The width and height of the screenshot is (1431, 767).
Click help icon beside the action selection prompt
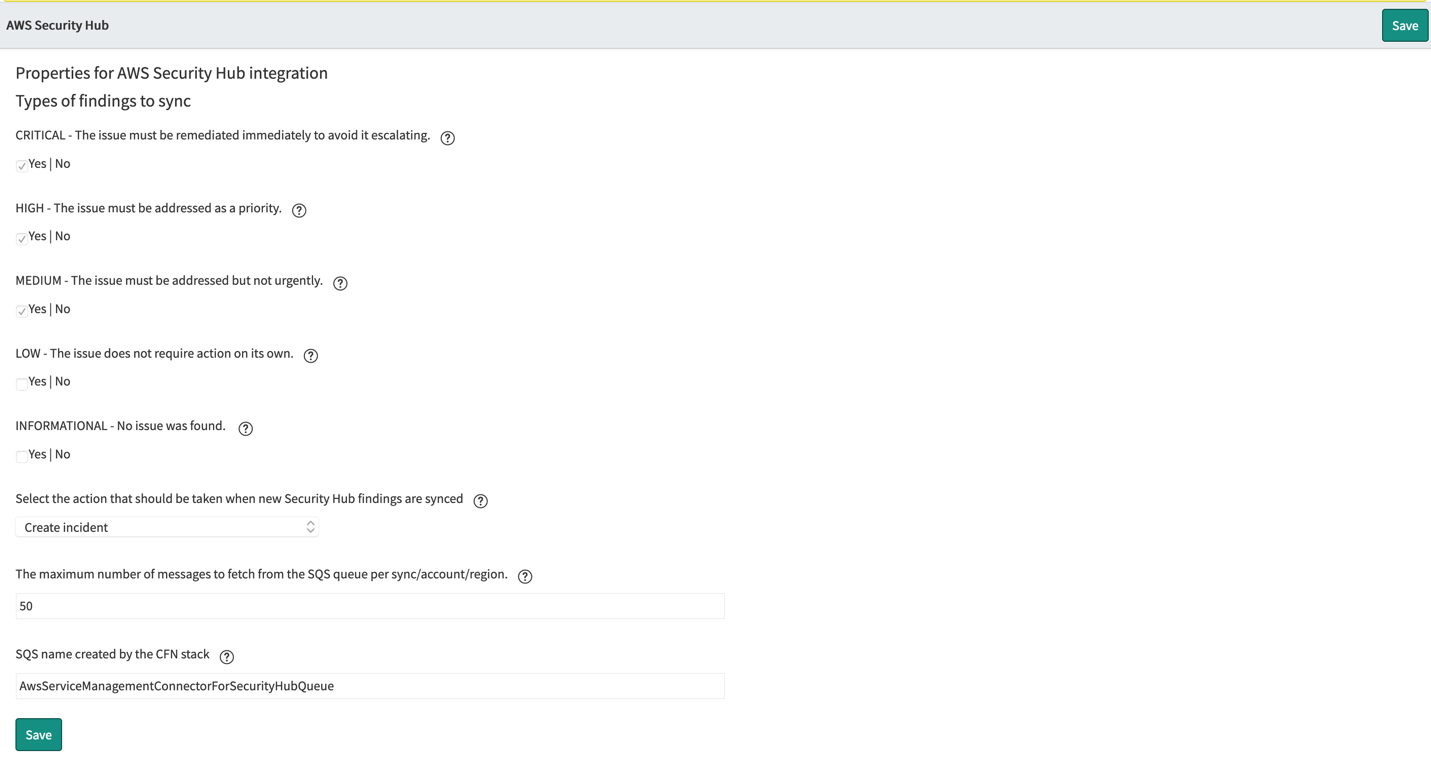point(481,500)
